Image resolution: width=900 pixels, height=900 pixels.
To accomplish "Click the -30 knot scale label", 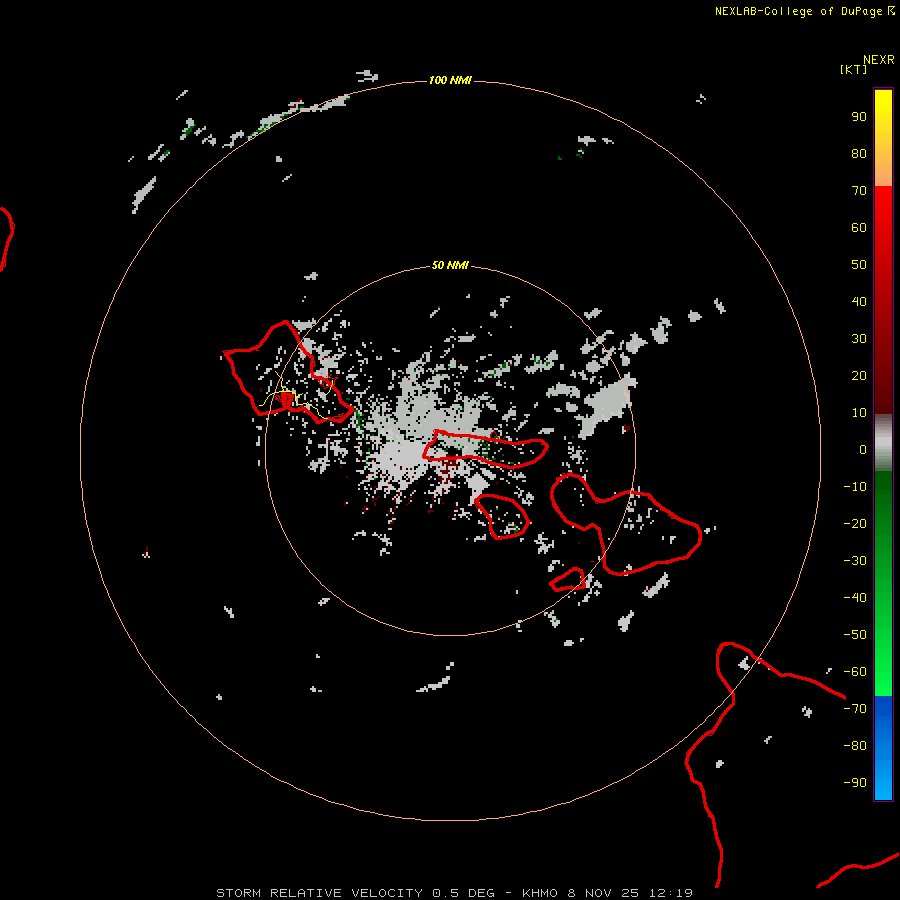I will coord(855,561).
